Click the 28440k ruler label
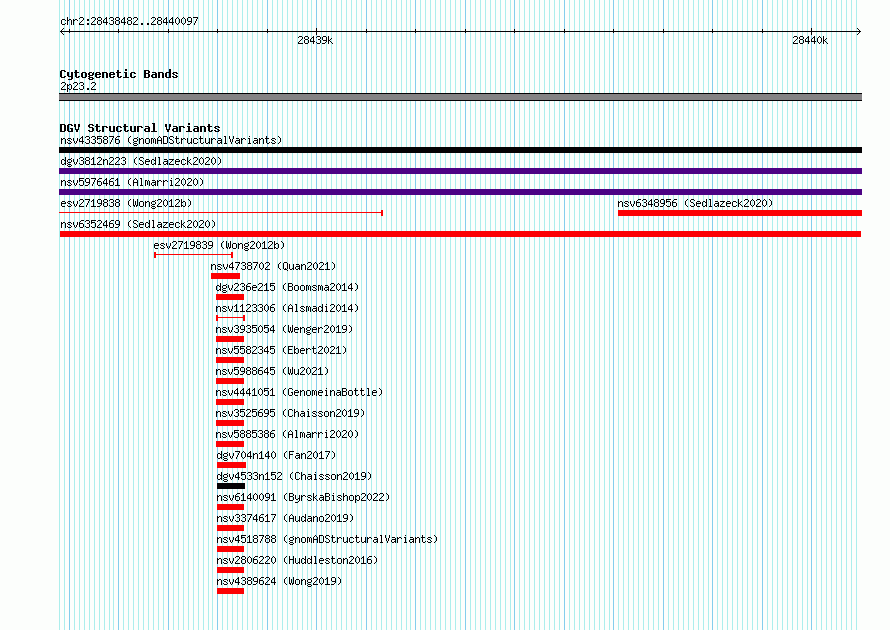Screen dimensions: 890x630 point(810,40)
